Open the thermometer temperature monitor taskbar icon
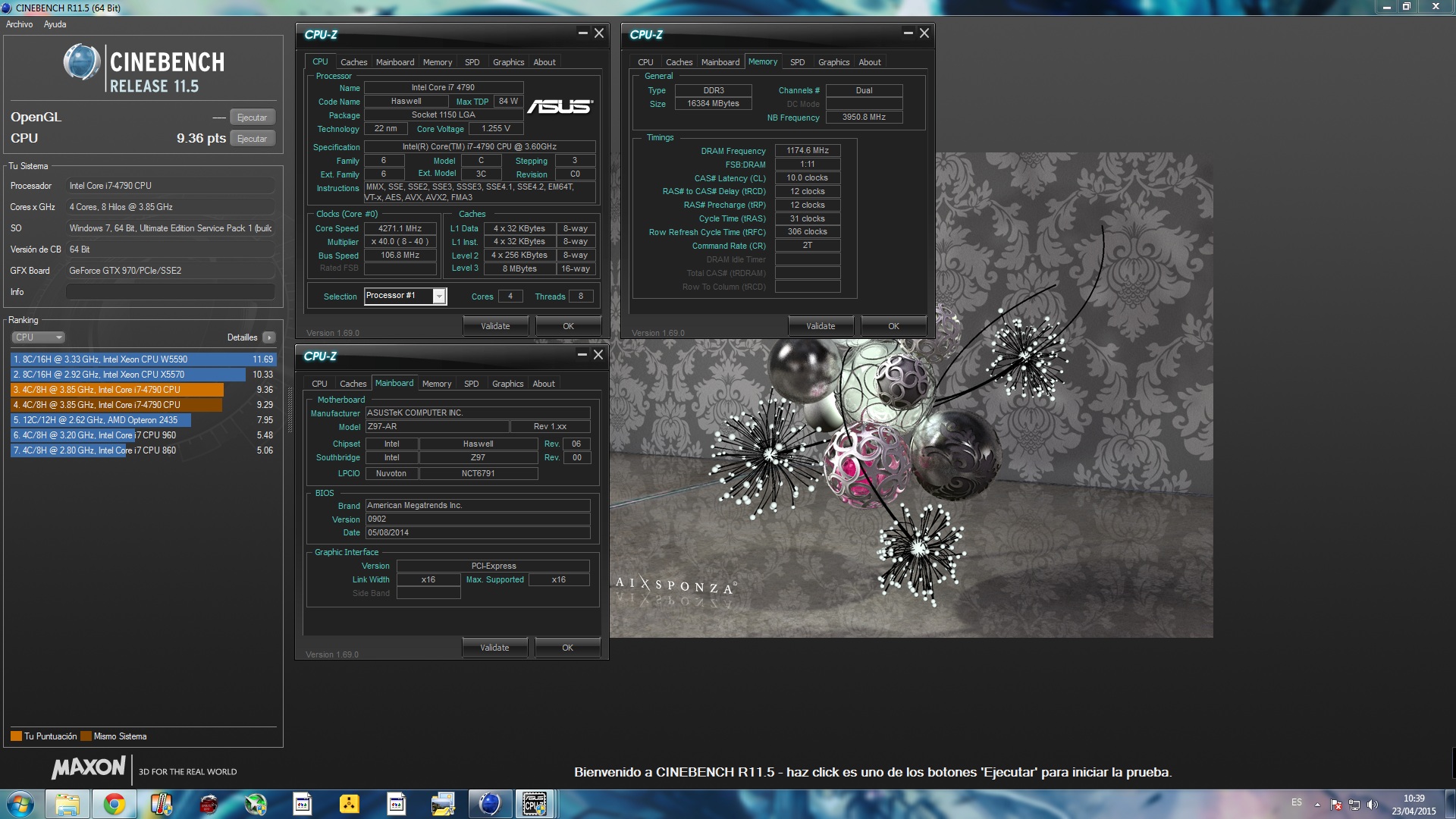The height and width of the screenshot is (819, 1456). point(162,804)
